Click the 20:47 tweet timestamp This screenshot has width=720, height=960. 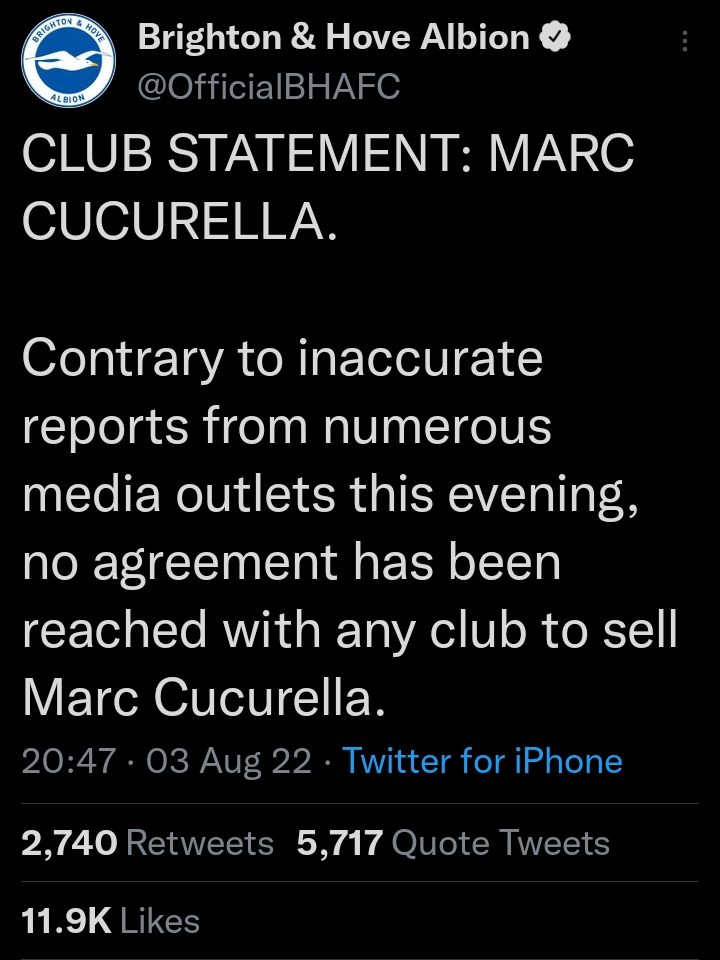coord(69,761)
